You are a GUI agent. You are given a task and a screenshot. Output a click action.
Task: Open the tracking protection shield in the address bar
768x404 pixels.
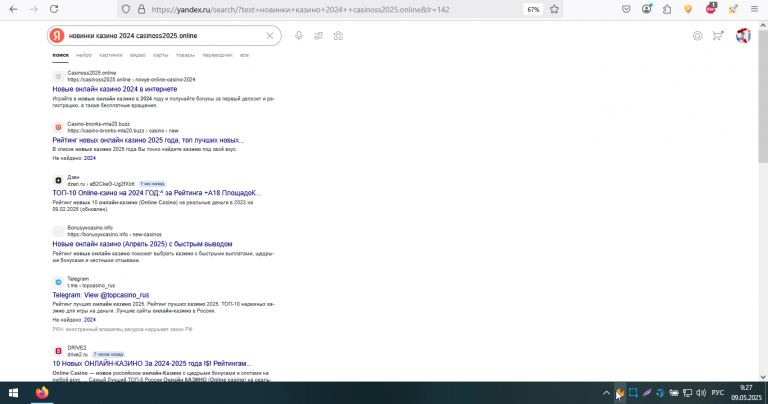tap(126, 9)
